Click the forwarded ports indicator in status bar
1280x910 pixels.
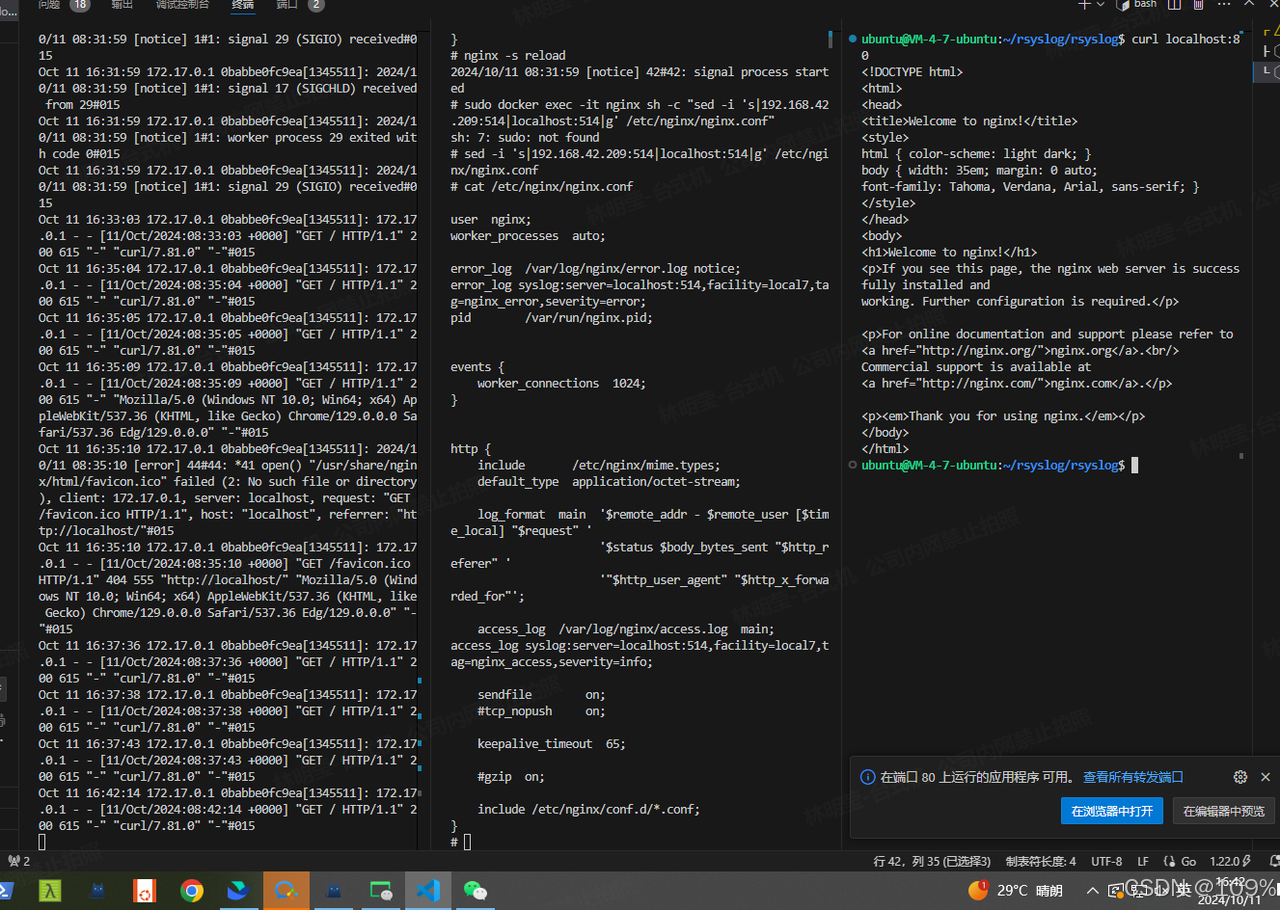coord(18,861)
